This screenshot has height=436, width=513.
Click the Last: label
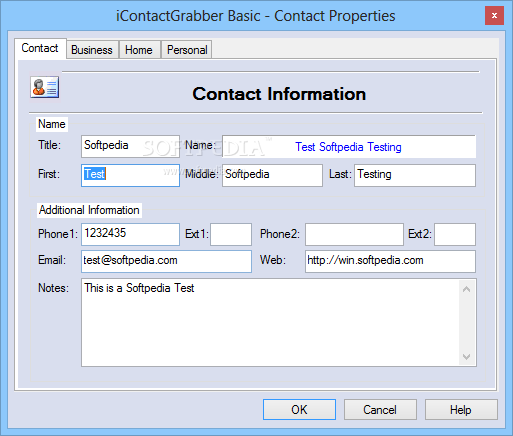point(340,174)
